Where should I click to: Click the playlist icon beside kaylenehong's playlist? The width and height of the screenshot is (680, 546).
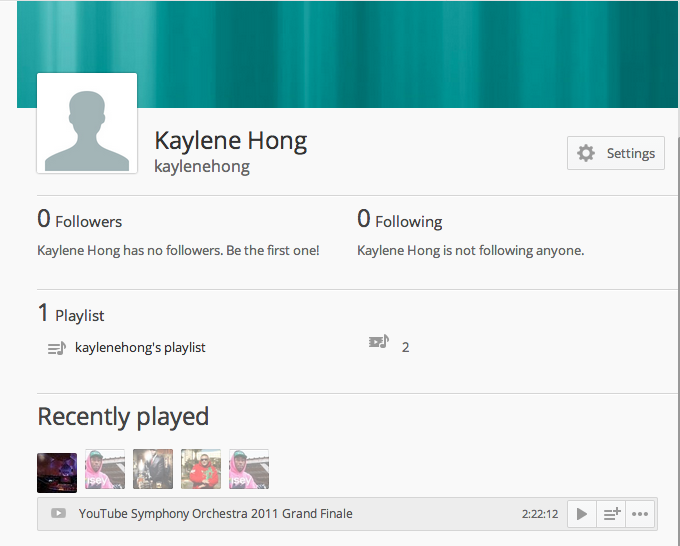57,348
